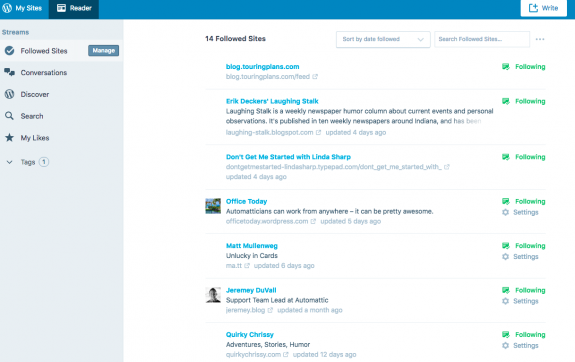Toggle Following for Matt Mullenweg
The image size is (575, 362).
point(524,246)
